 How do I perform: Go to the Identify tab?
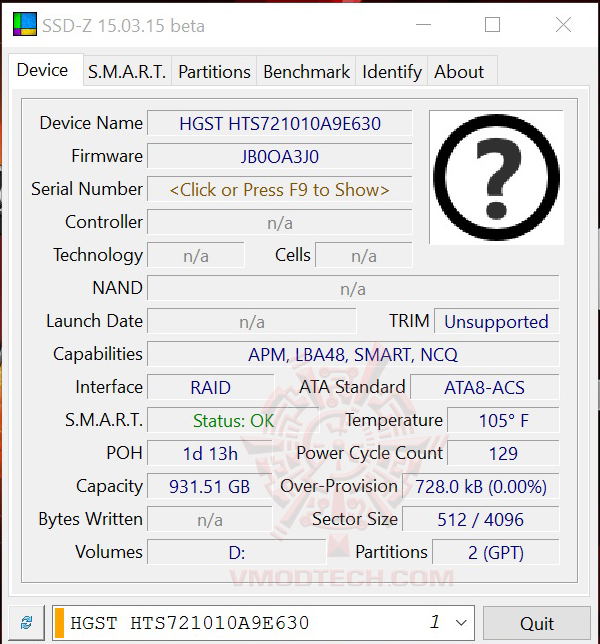coord(391,72)
